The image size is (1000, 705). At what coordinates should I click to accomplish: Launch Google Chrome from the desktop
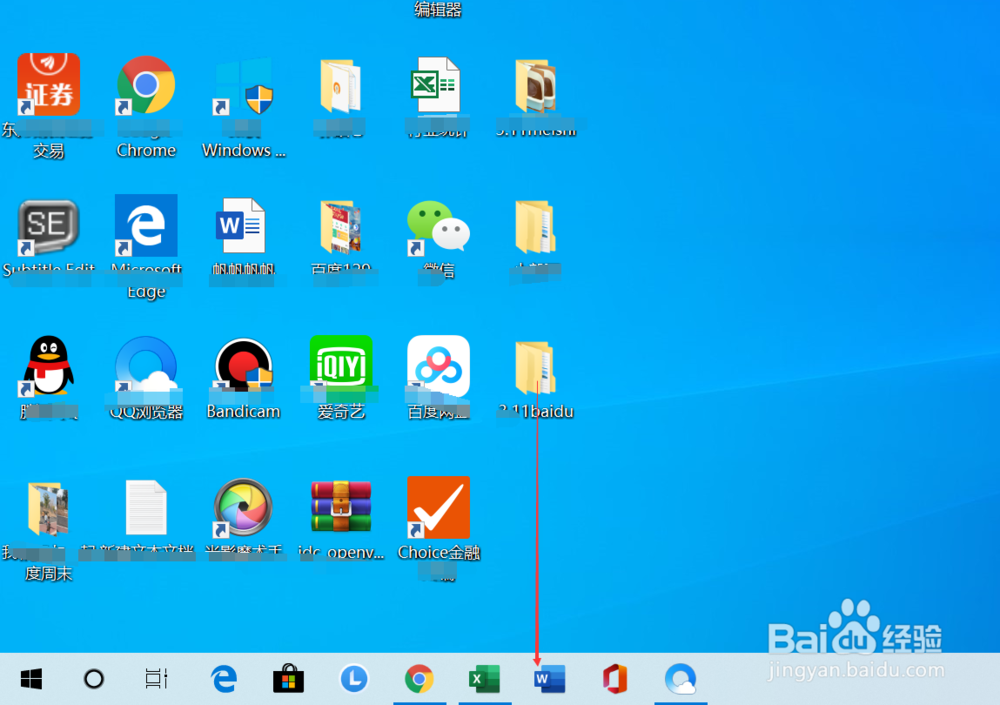click(146, 85)
